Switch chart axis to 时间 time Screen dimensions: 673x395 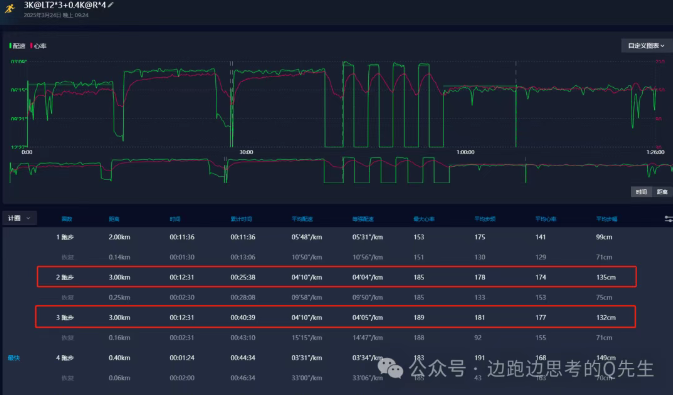click(641, 191)
